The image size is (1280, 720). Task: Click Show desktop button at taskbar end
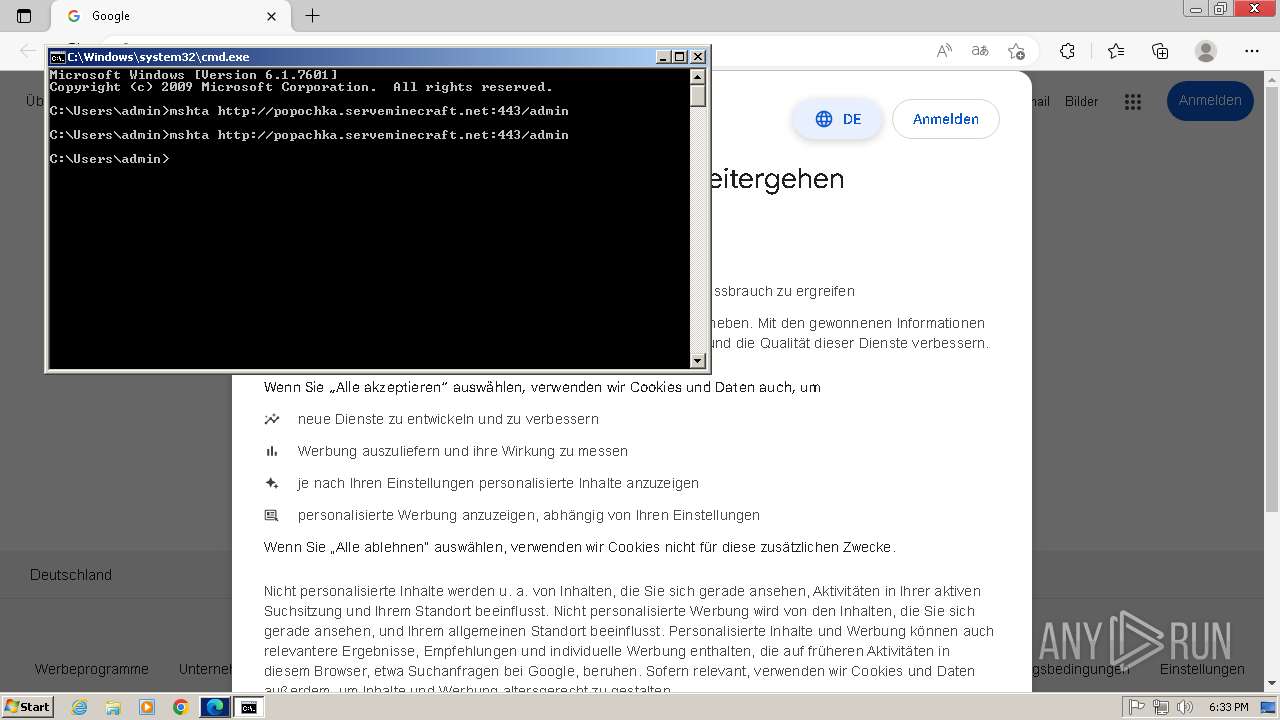[1269, 707]
